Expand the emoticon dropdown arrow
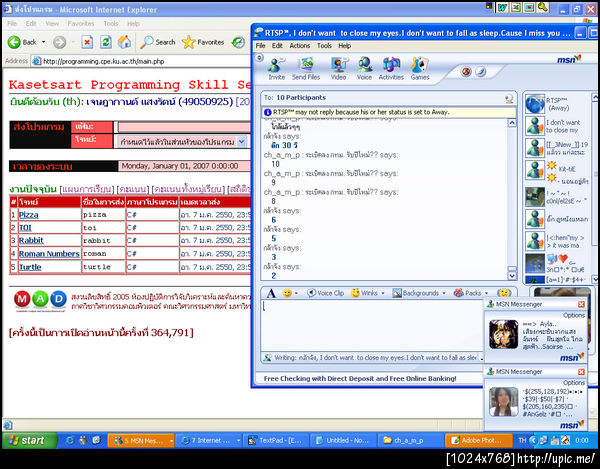 297,293
